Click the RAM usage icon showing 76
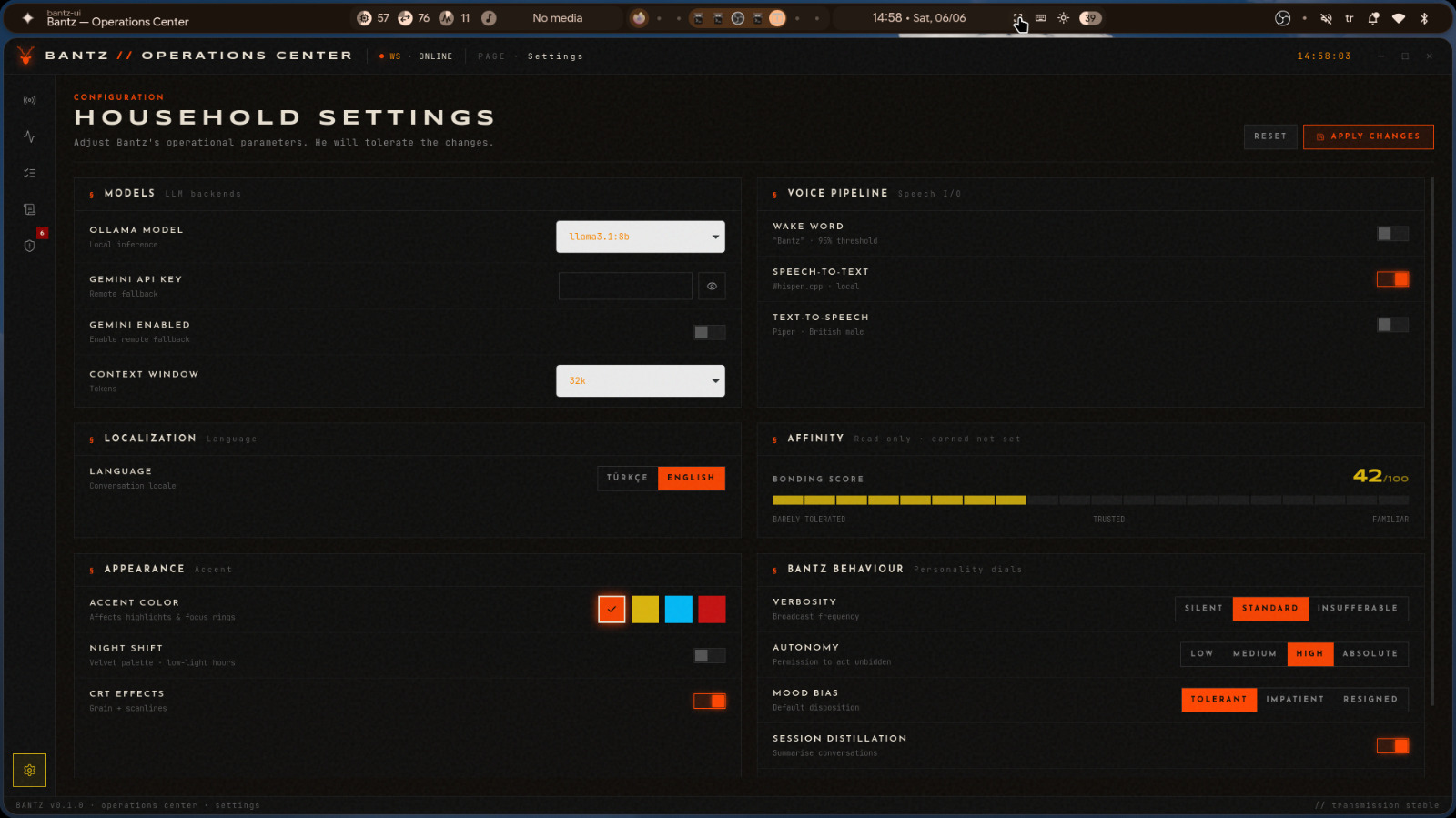Viewport: 1456px width, 818px height. coord(405,18)
